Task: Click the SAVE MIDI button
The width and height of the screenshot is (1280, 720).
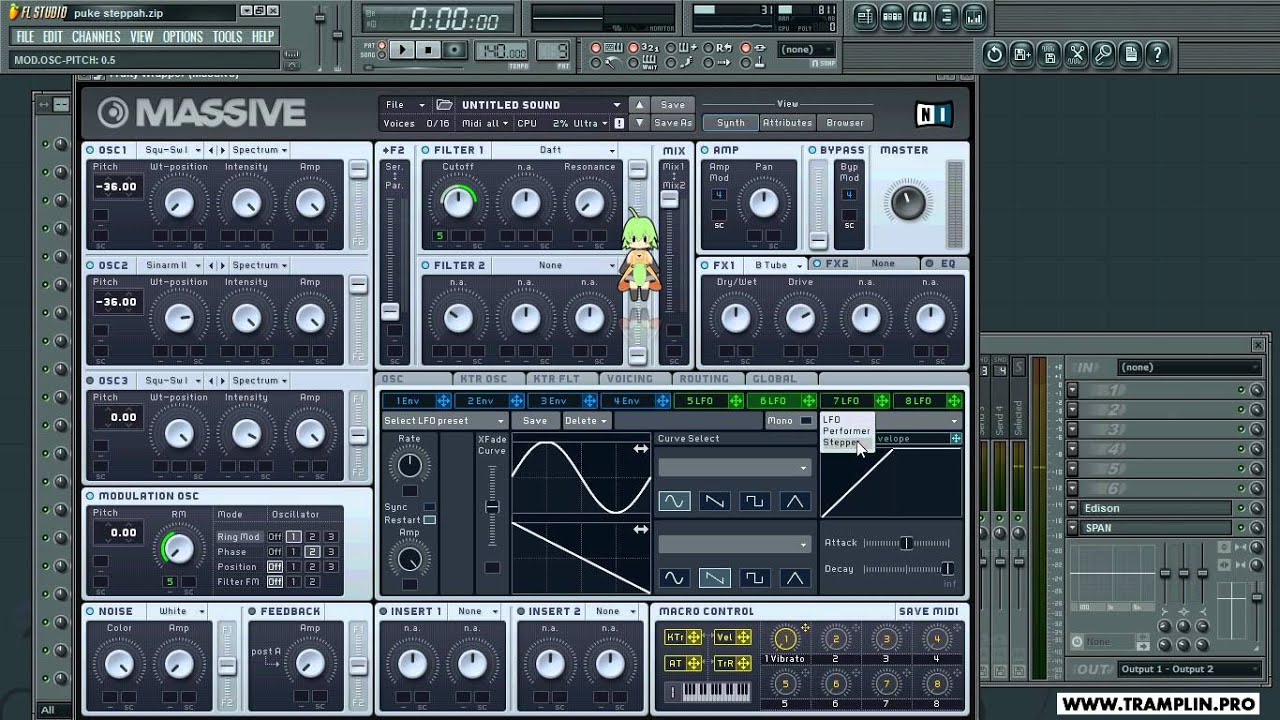Action: [928, 611]
